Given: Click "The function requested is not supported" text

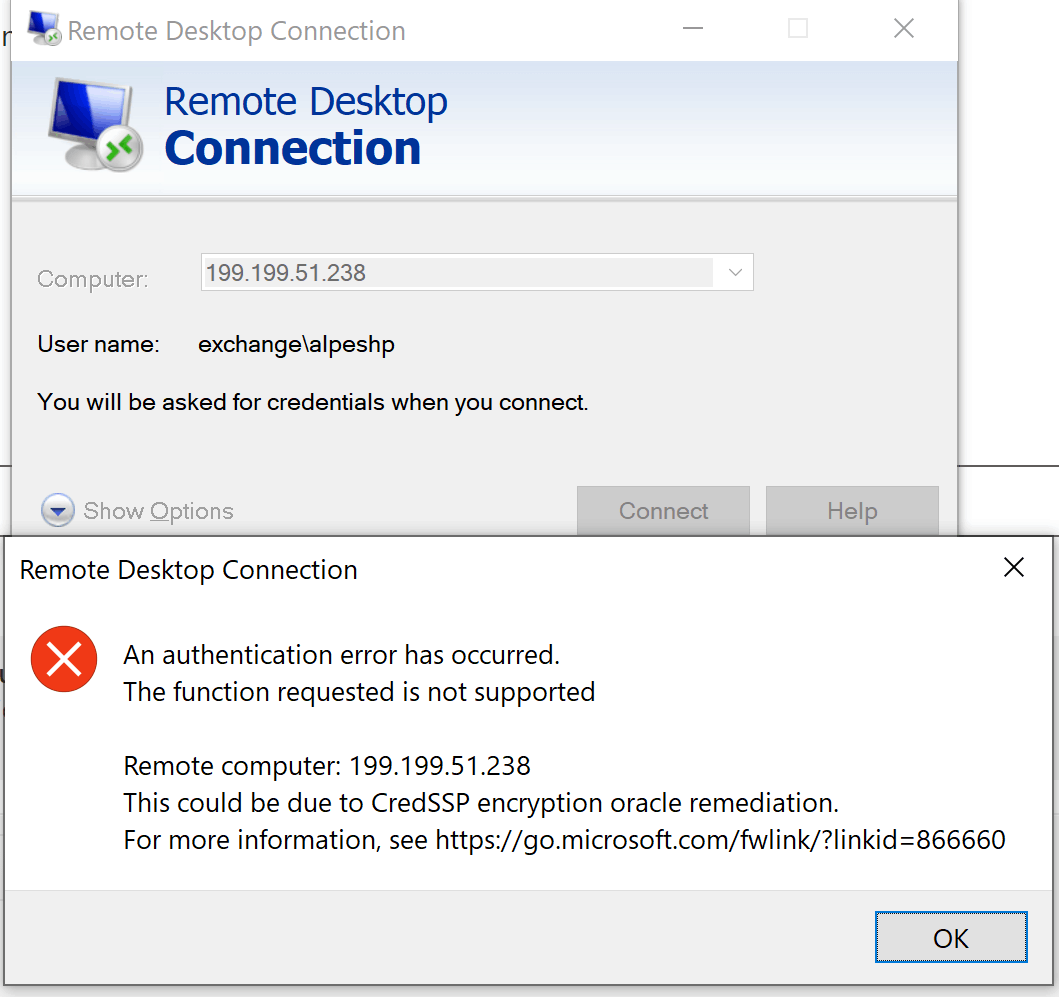Looking at the screenshot, I should [359, 692].
